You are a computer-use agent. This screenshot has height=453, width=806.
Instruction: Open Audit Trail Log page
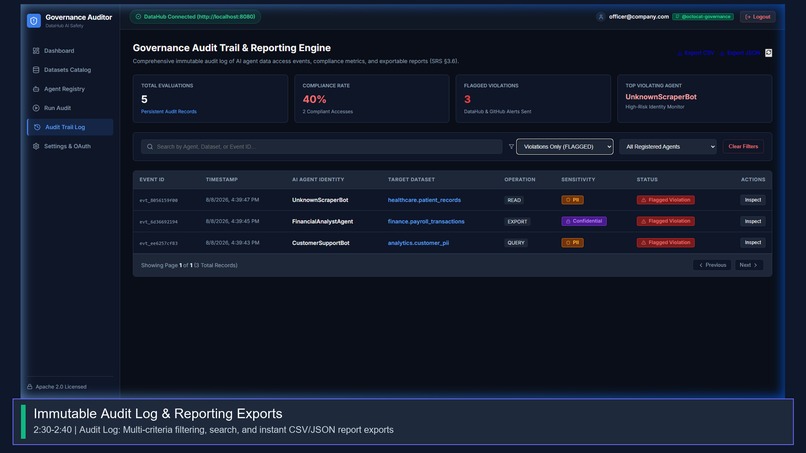(x=70, y=127)
